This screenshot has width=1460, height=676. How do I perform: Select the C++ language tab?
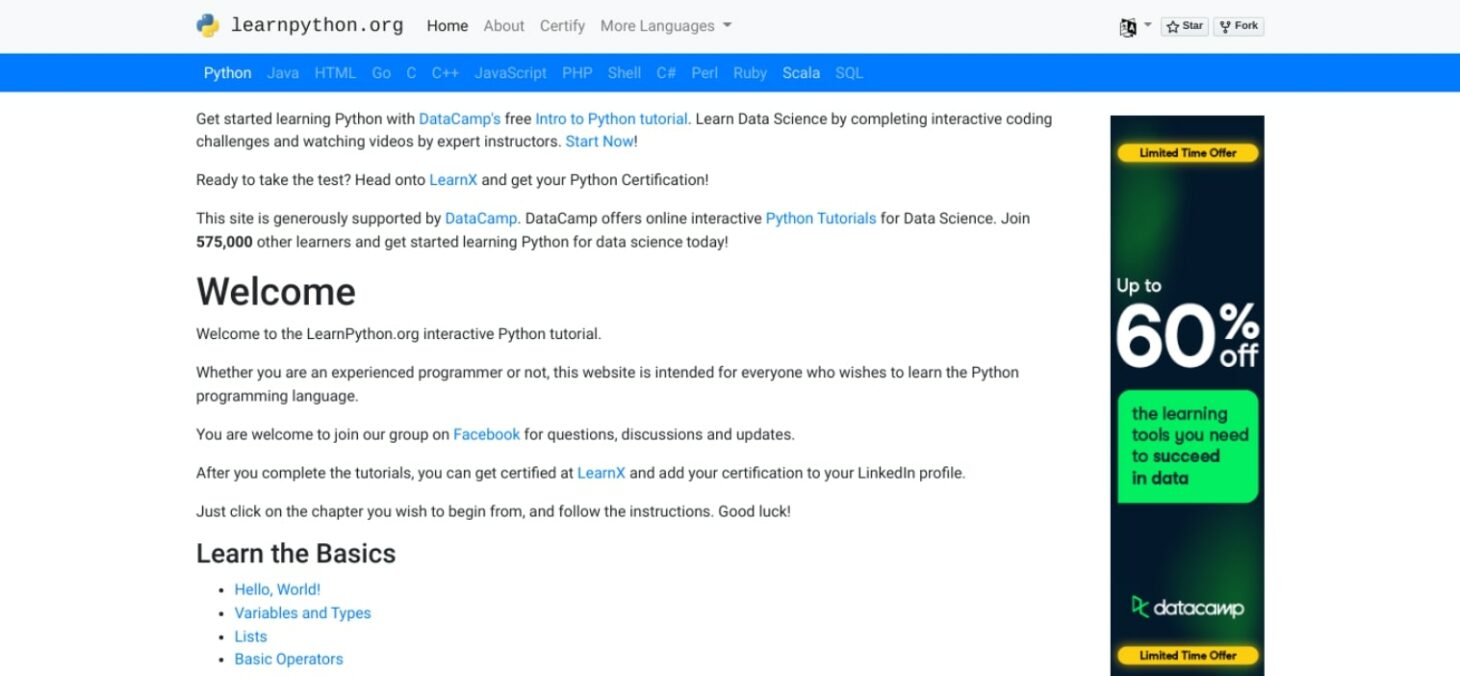445,73
